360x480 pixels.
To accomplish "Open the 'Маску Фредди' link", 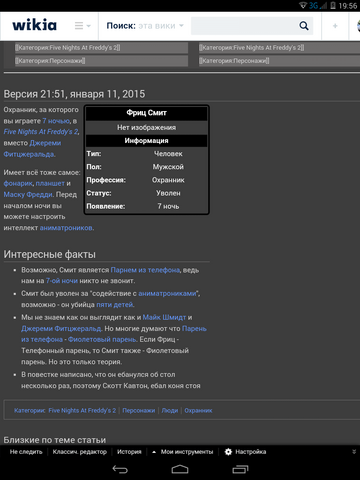I will [x=28, y=195].
